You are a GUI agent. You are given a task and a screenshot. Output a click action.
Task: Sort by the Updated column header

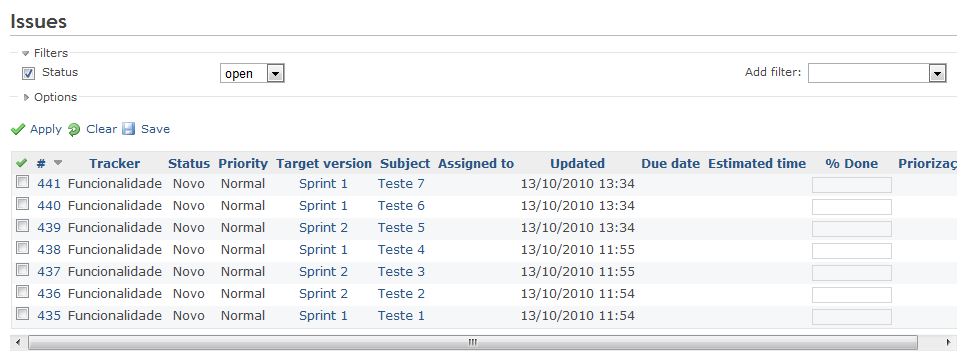(x=577, y=163)
